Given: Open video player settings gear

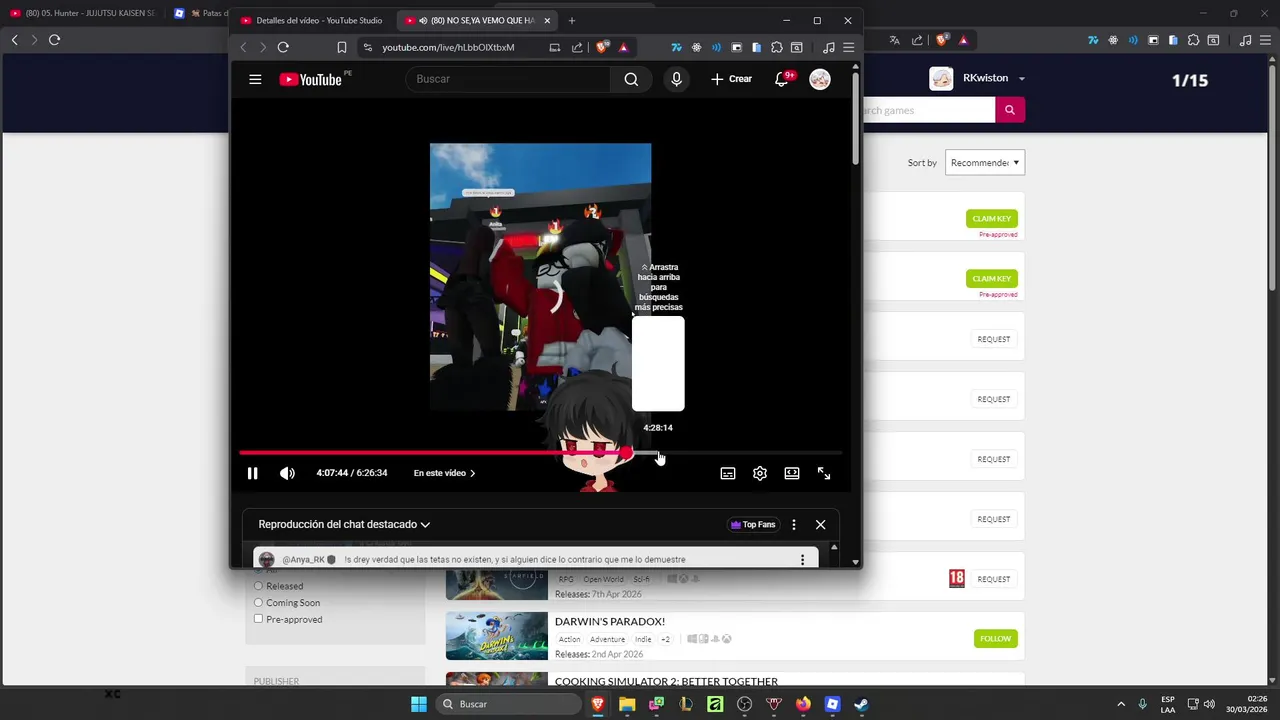Looking at the screenshot, I should [x=760, y=473].
